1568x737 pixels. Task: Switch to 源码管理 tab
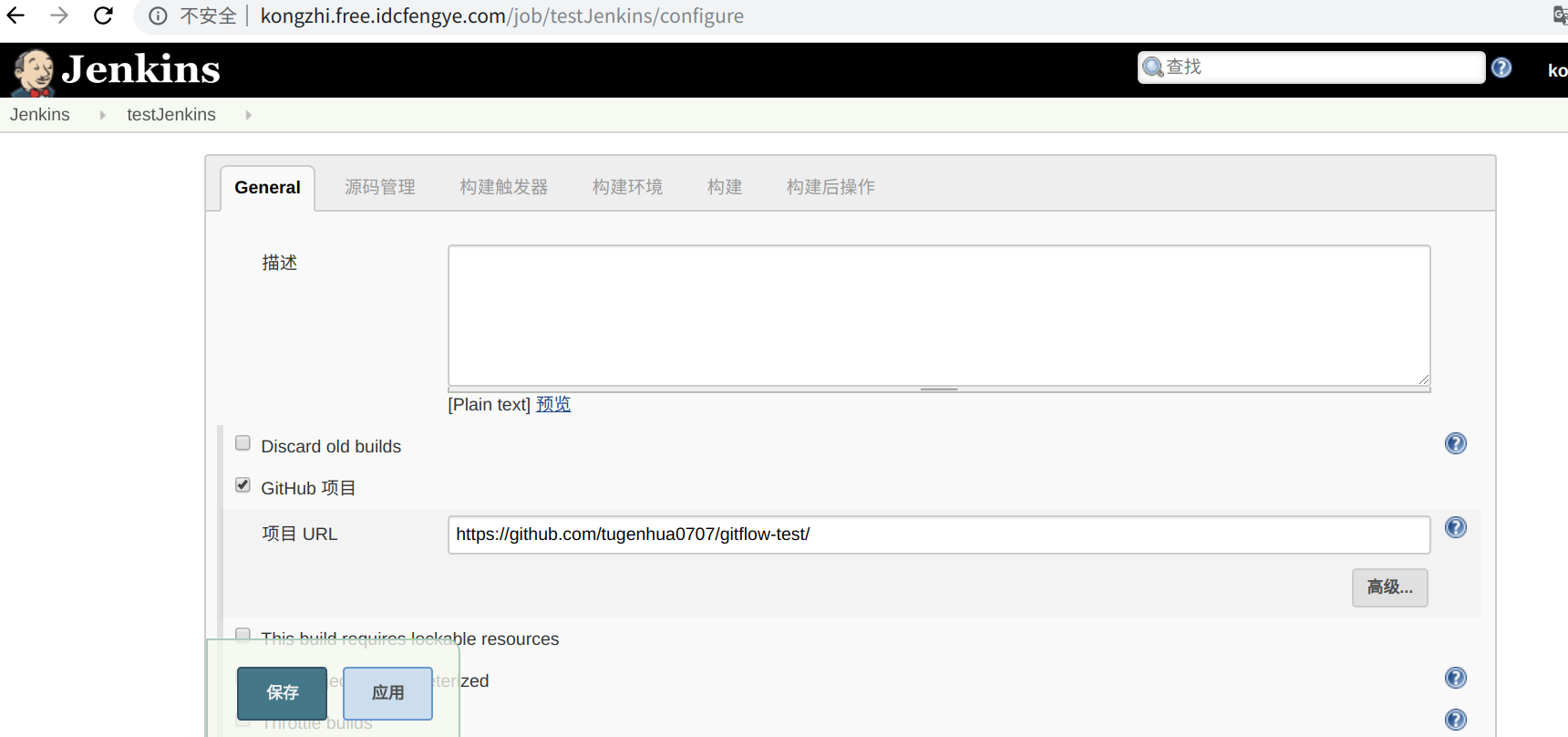click(380, 187)
